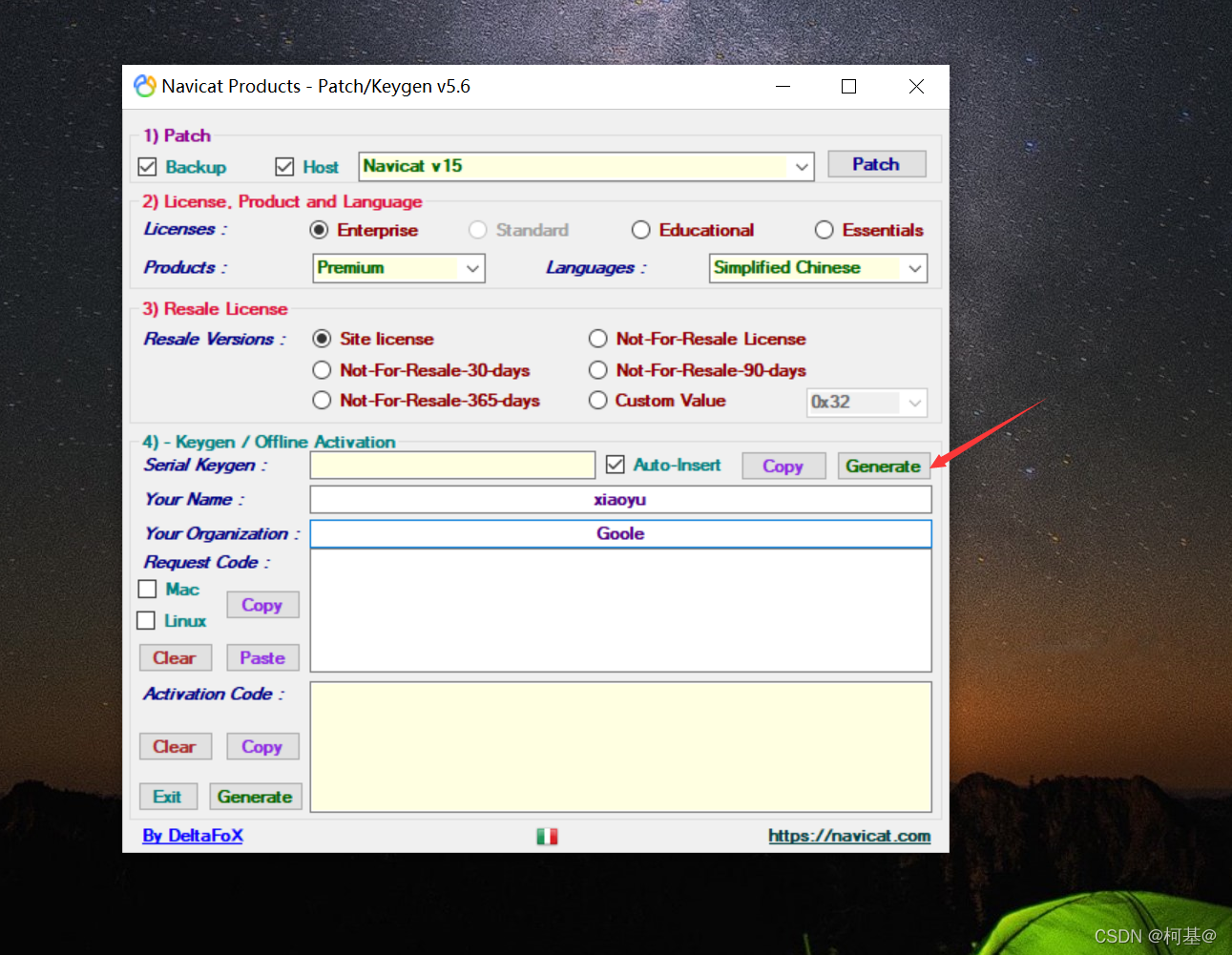1232x955 pixels.
Task: Click the Request Code text area
Action: pos(620,611)
